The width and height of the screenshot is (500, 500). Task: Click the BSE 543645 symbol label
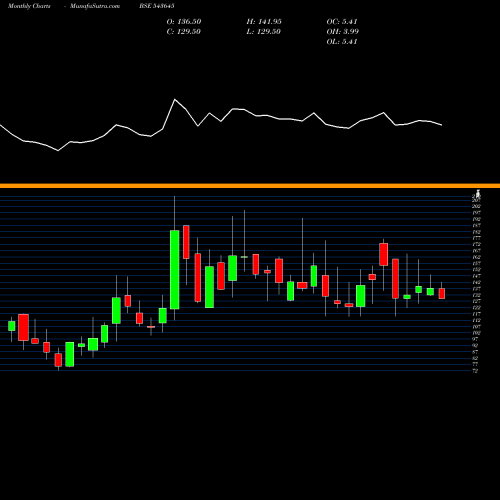pos(157,6)
